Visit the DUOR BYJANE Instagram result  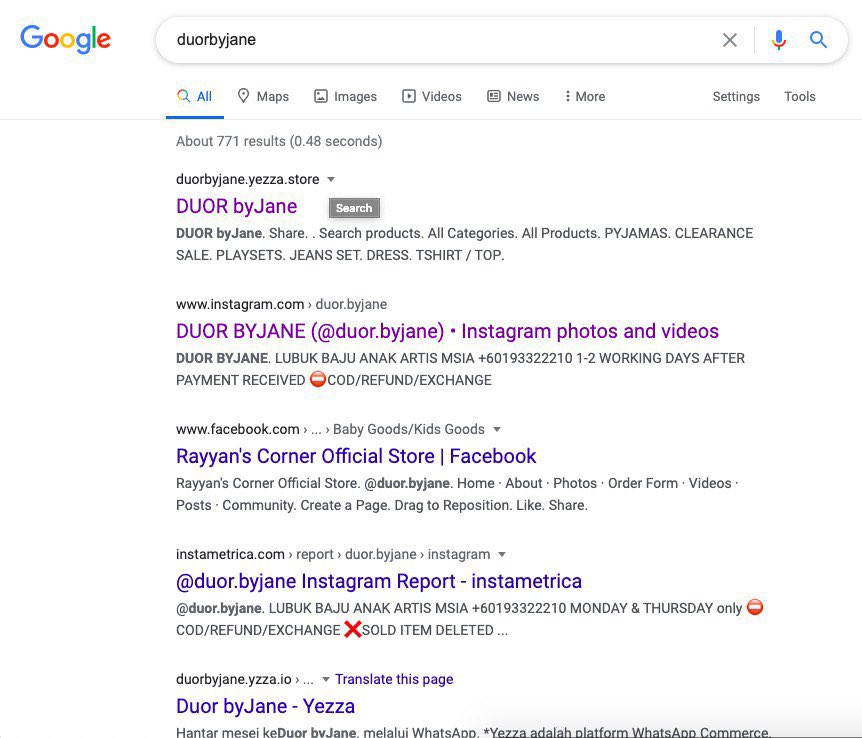447,331
